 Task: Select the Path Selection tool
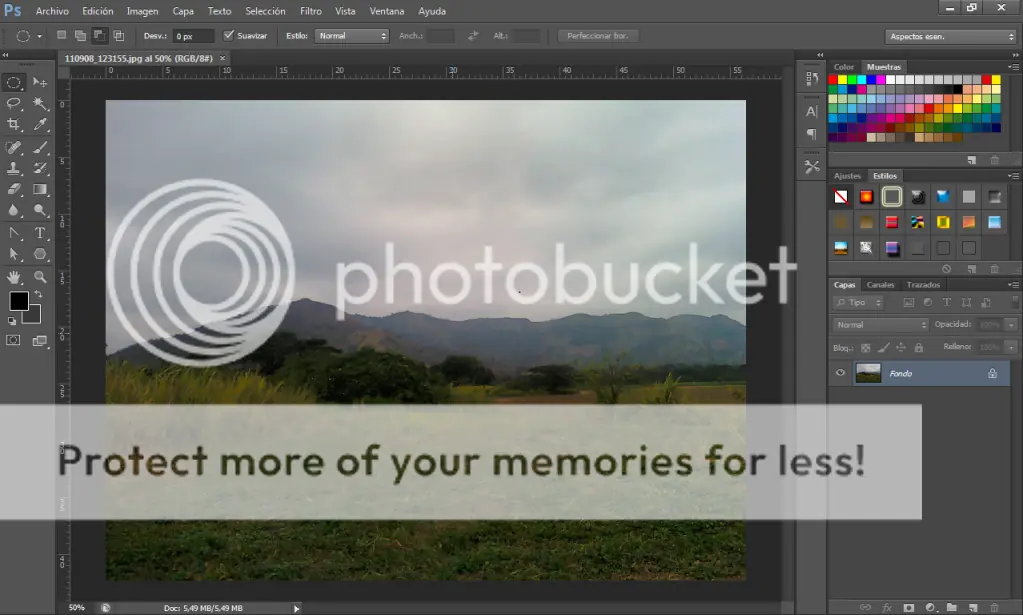(x=14, y=254)
